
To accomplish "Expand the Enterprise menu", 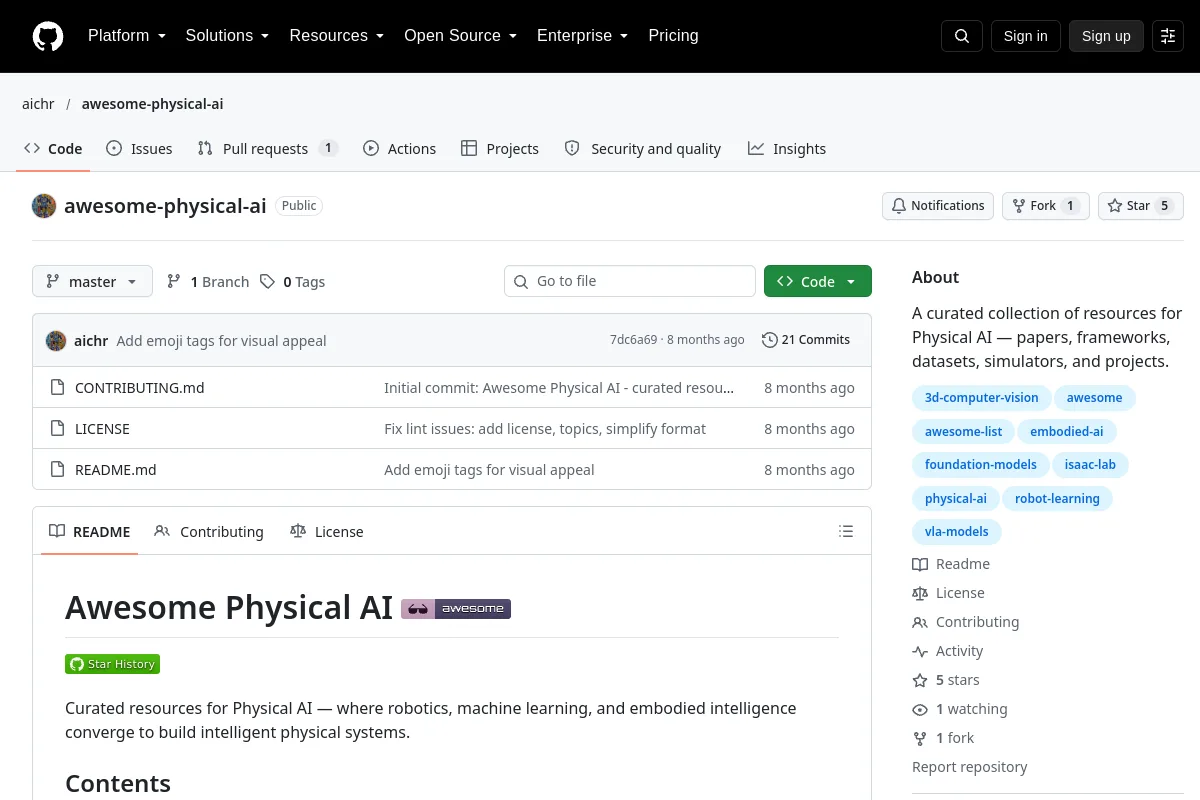I will point(583,36).
